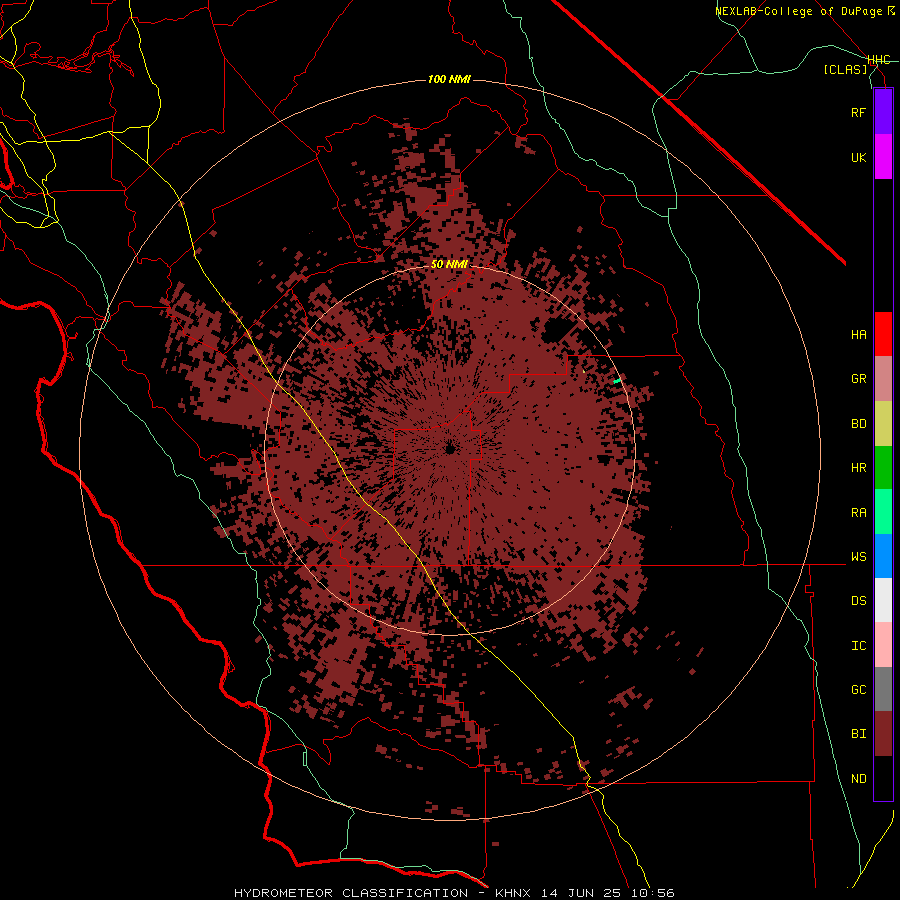Viewport: 900px width, 900px height.
Task: Click the GR legend label
Action: (858, 379)
